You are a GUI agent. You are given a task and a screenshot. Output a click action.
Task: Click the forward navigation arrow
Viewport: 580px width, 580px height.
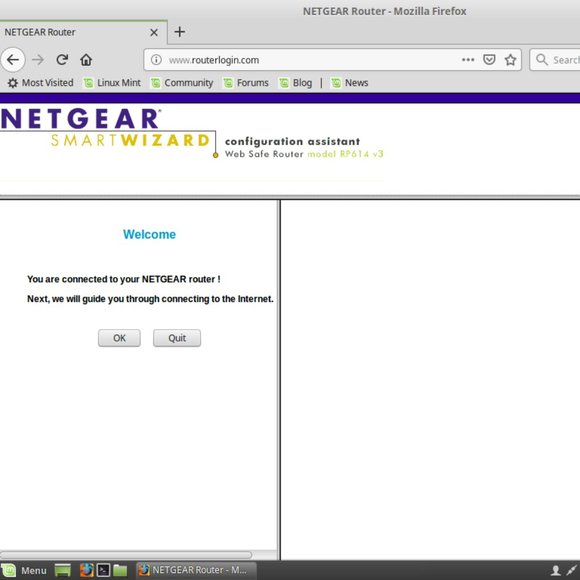(x=38, y=60)
